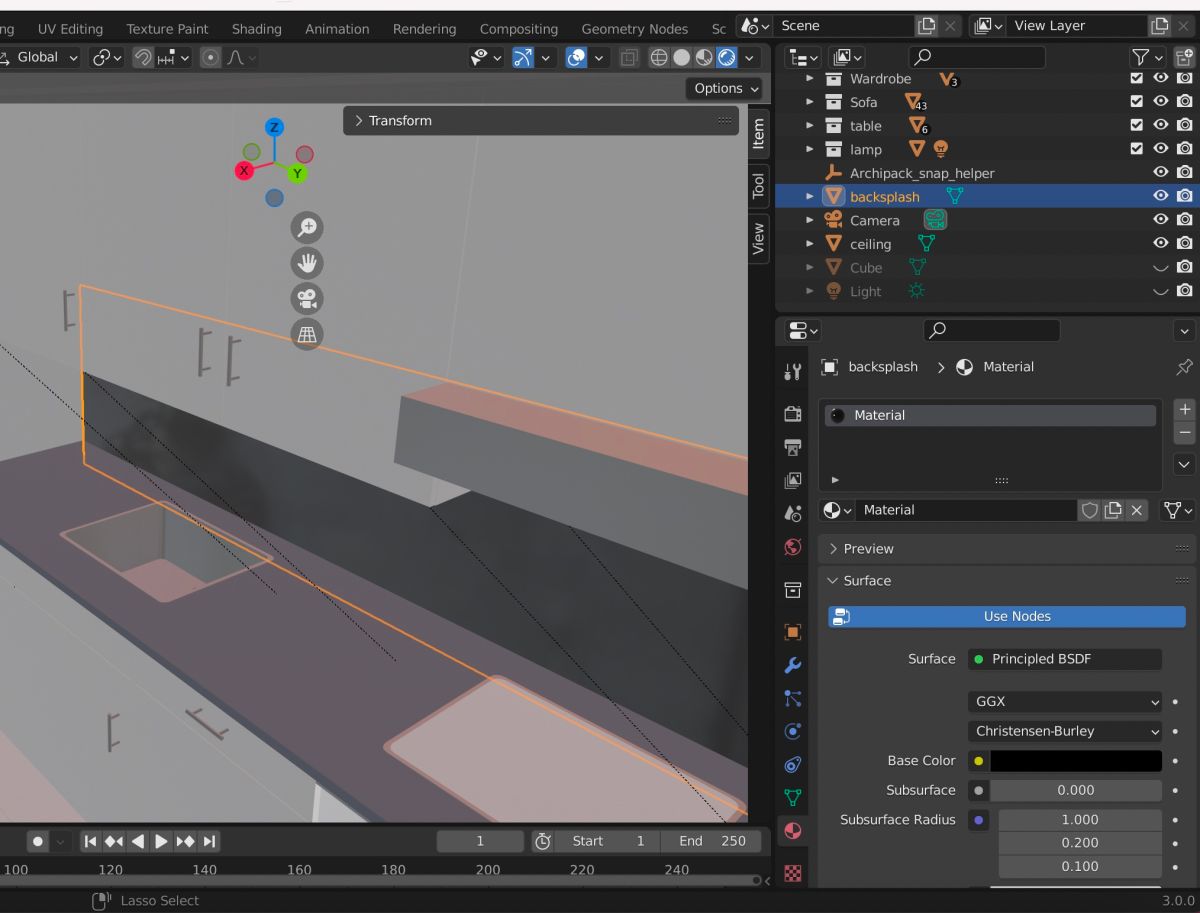Viewport: 1200px width, 913px height.
Task: Select wireframe viewport shading icon
Action: (659, 57)
